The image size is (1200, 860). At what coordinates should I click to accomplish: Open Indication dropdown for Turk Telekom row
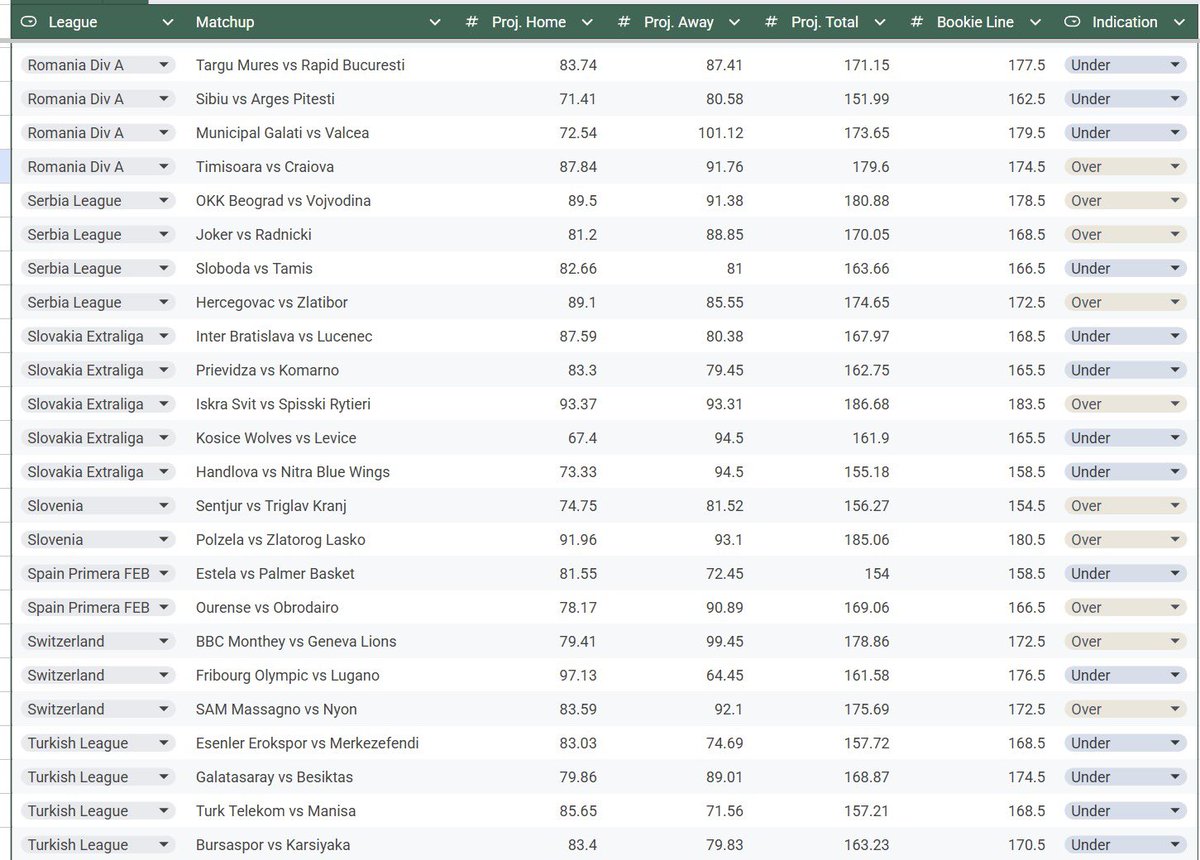pos(1175,811)
